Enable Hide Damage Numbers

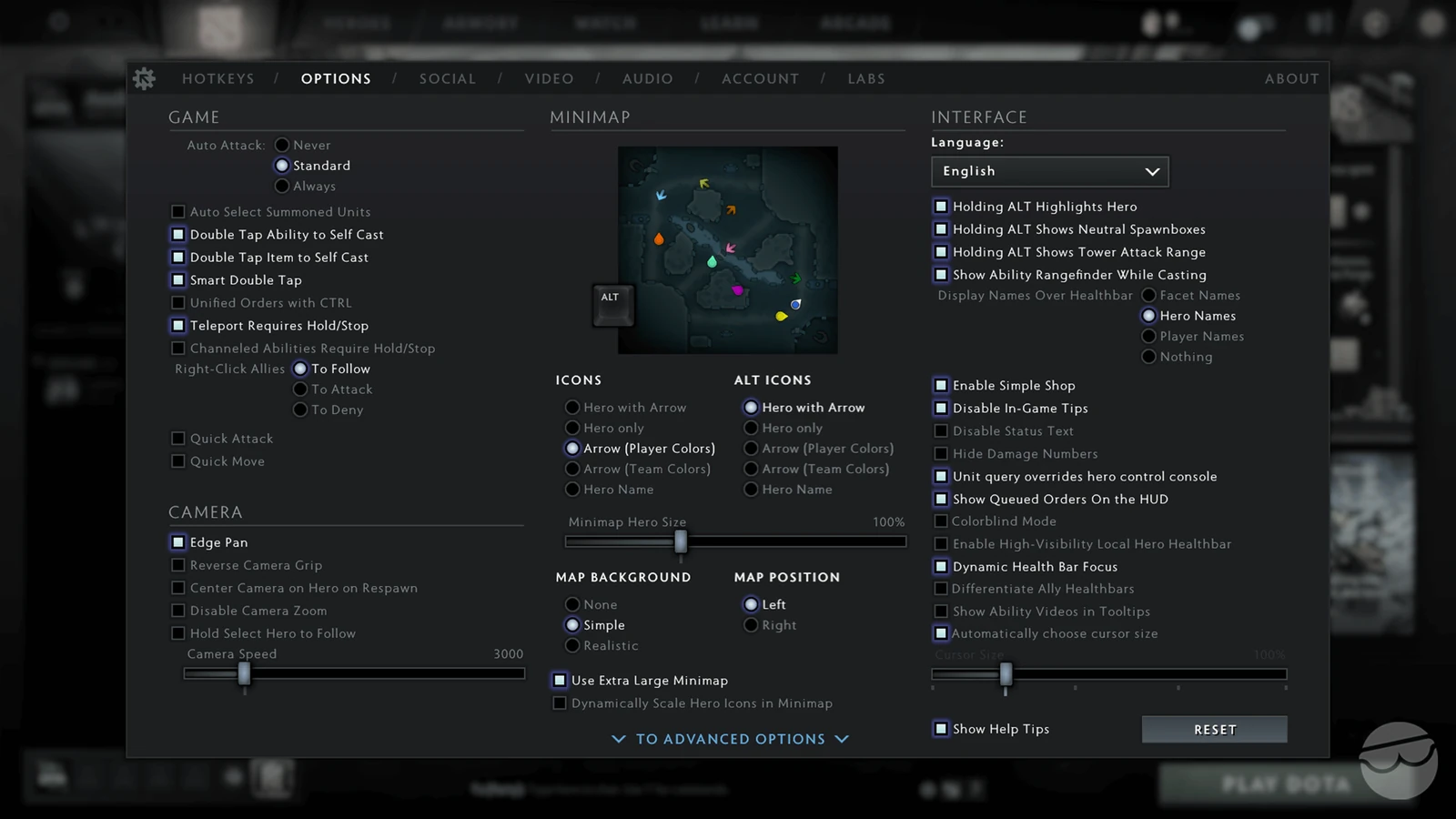[x=941, y=453]
